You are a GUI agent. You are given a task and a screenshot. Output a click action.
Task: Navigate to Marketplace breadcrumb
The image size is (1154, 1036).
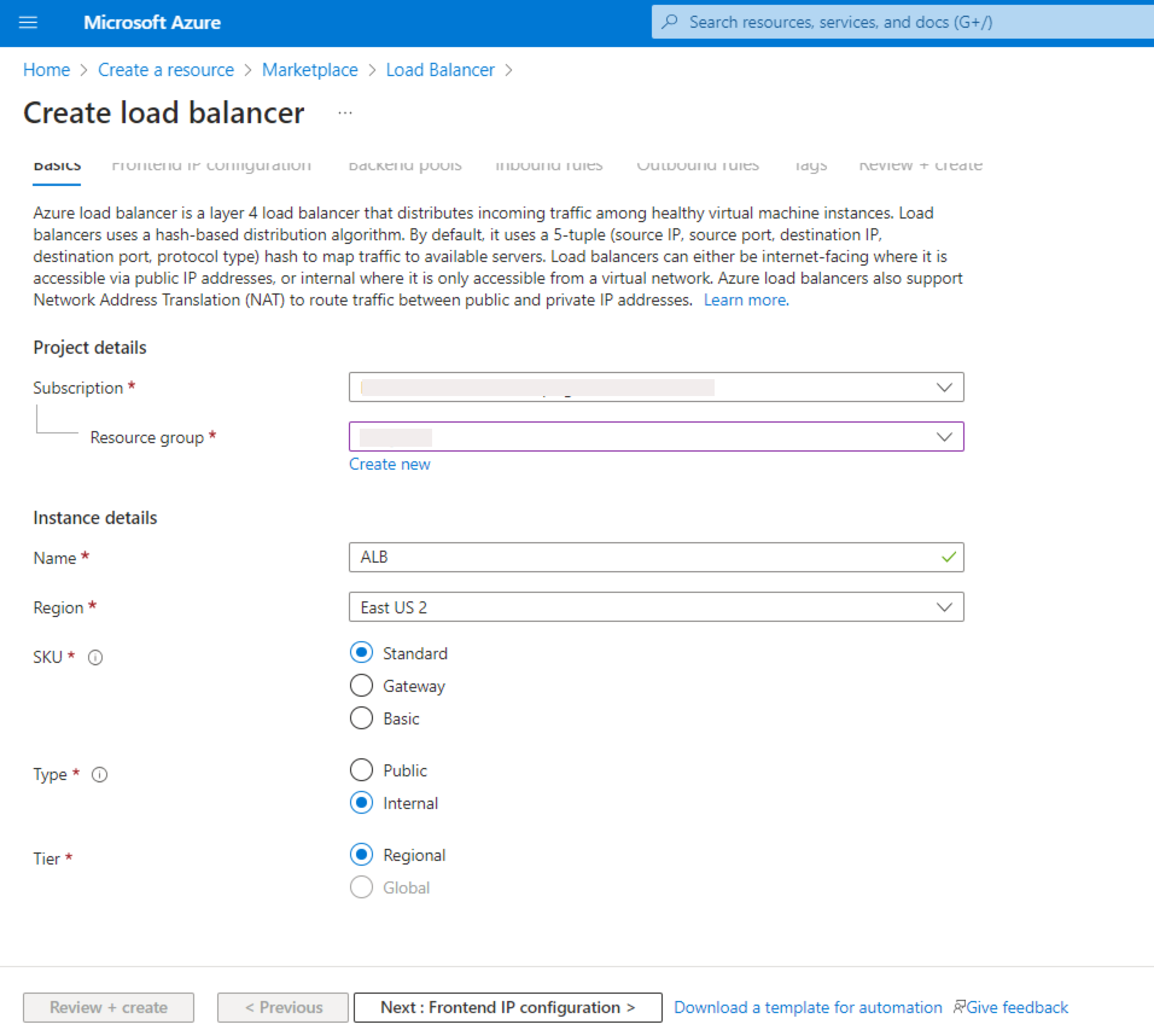pos(310,70)
